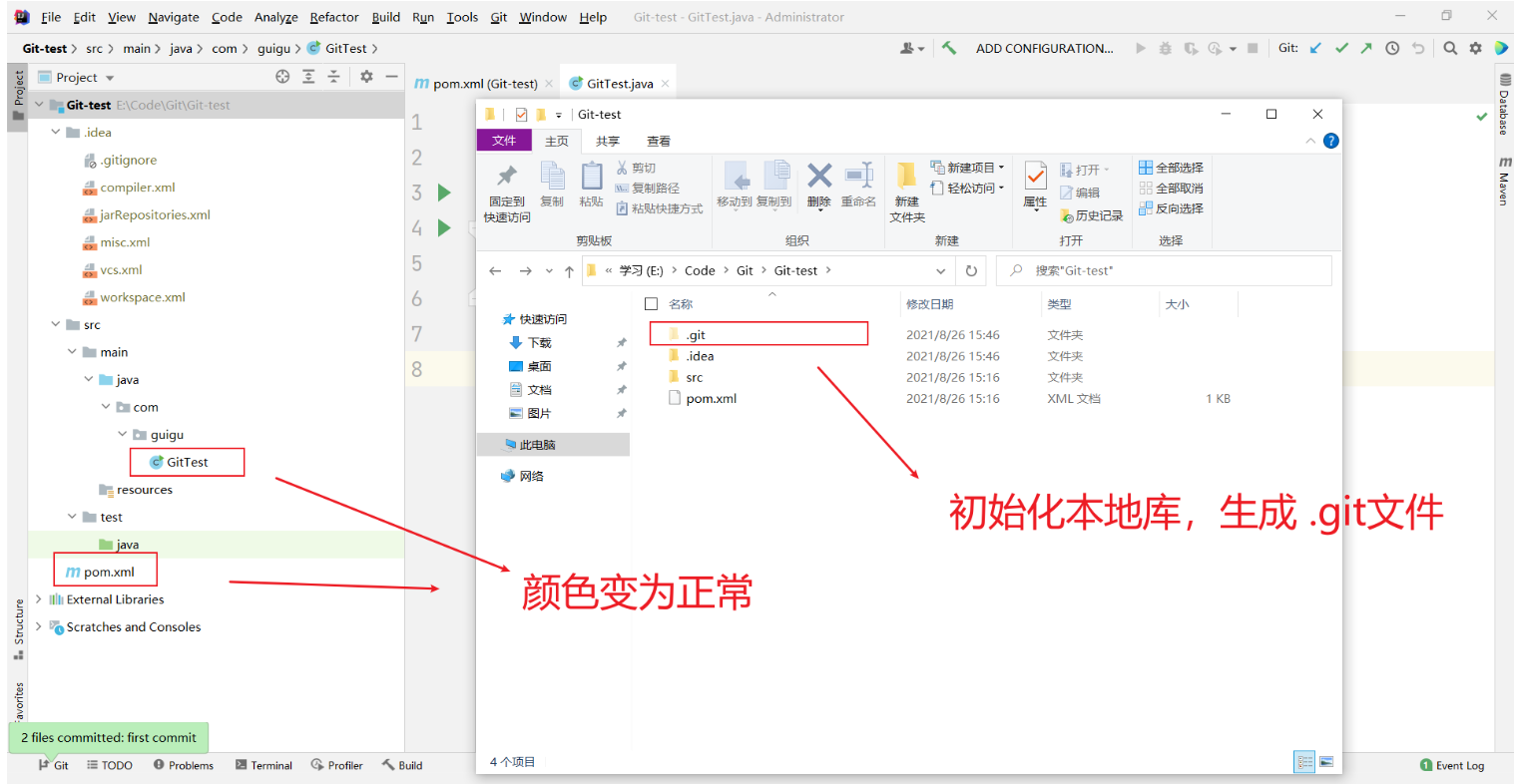Viewport: 1514px width, 784px height.
Task: Open the 共享 ribbon tab
Action: tap(607, 141)
